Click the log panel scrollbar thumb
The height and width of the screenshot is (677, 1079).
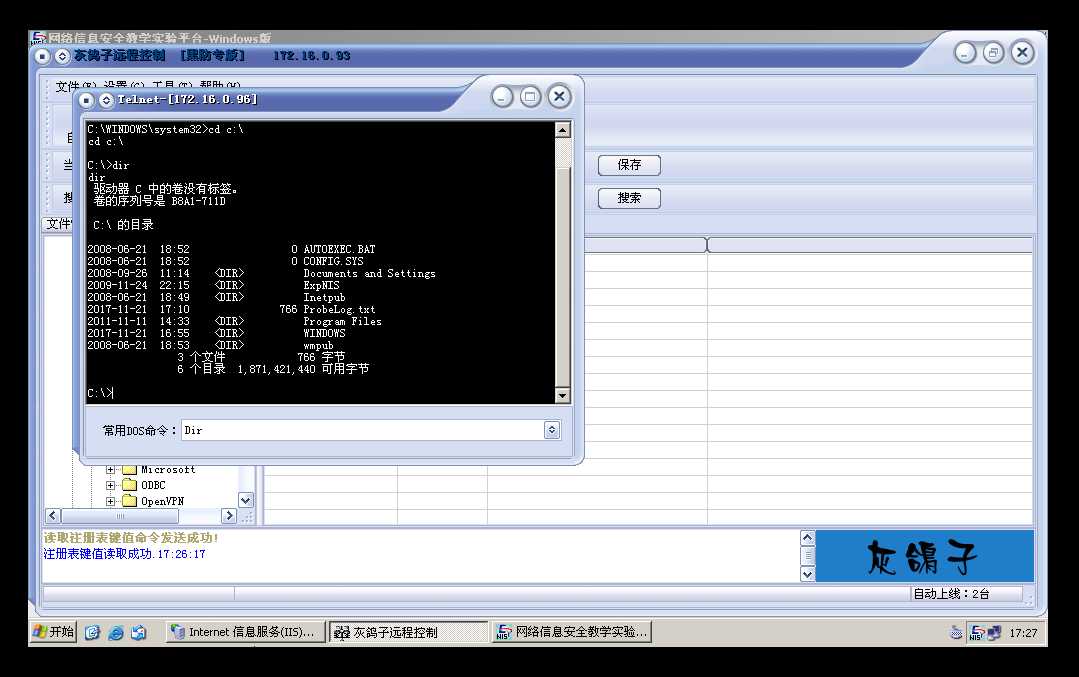(808, 555)
